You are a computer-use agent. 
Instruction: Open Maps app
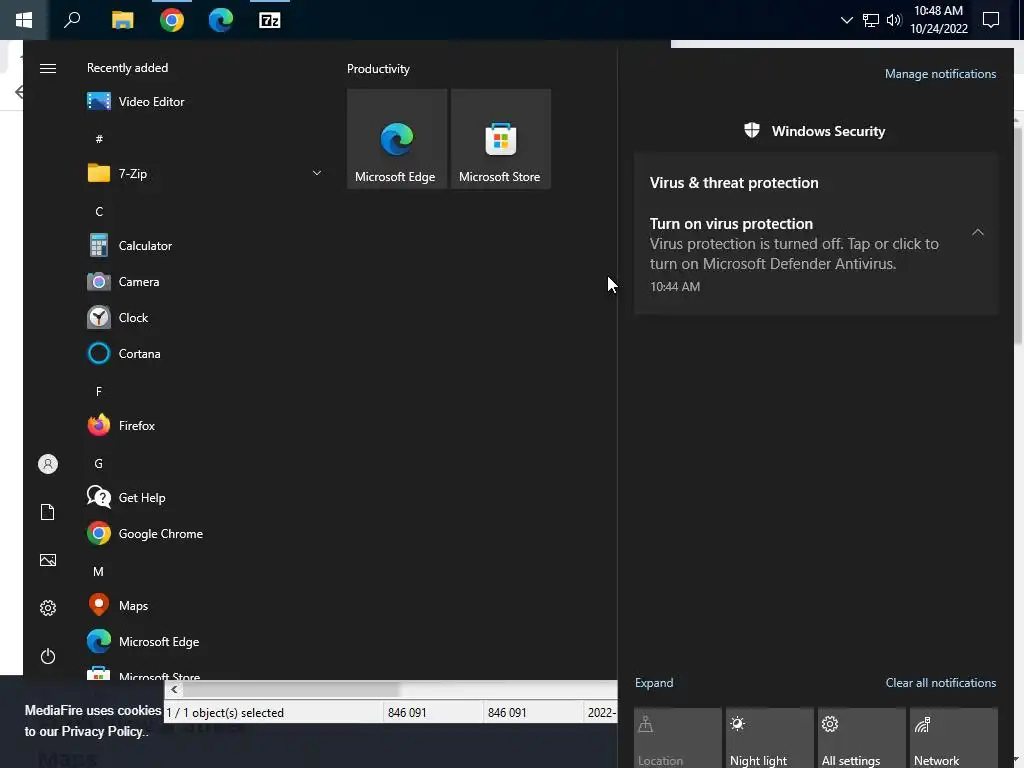point(206,605)
